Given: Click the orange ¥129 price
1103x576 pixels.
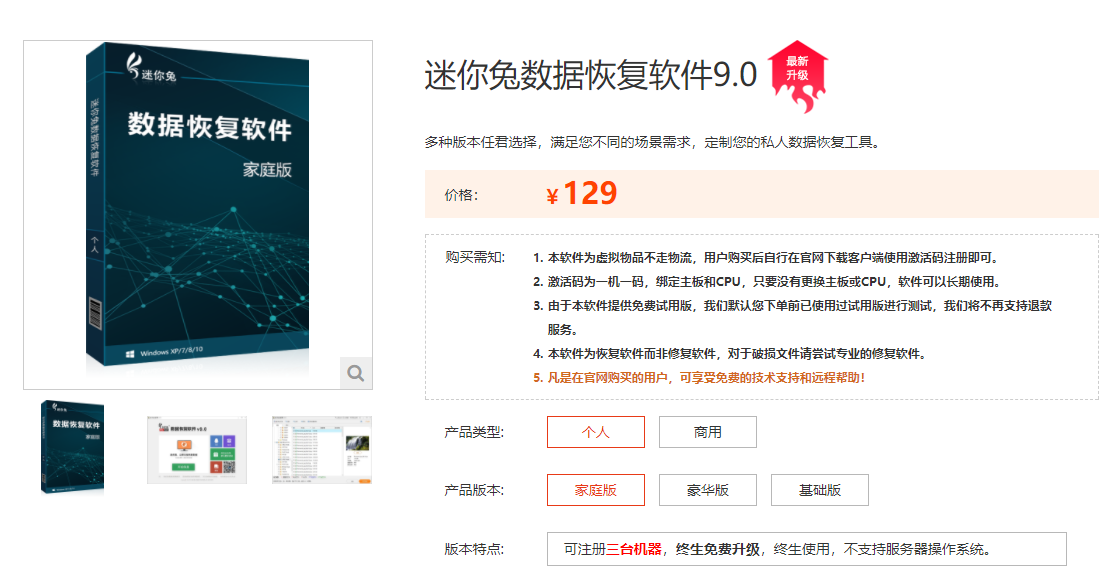Looking at the screenshot, I should pos(582,193).
